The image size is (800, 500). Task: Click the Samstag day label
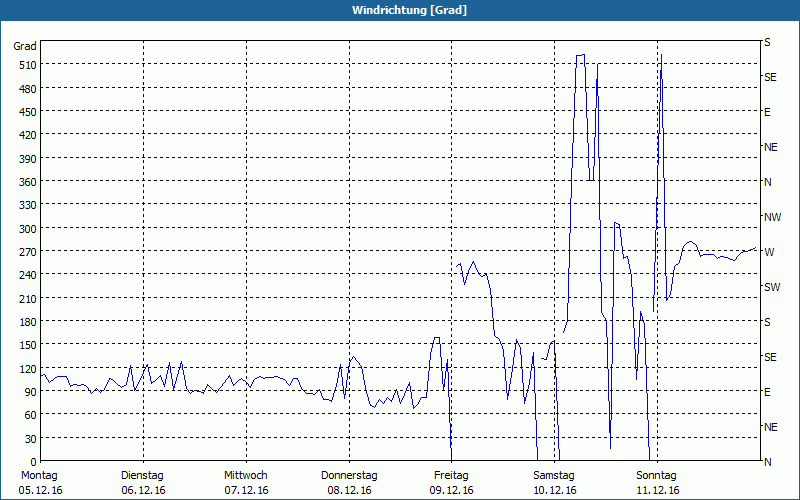click(x=554, y=476)
